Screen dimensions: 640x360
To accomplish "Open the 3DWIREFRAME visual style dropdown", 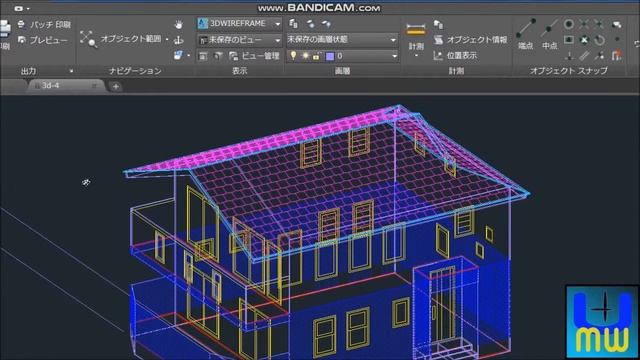I will click(x=240, y=24).
